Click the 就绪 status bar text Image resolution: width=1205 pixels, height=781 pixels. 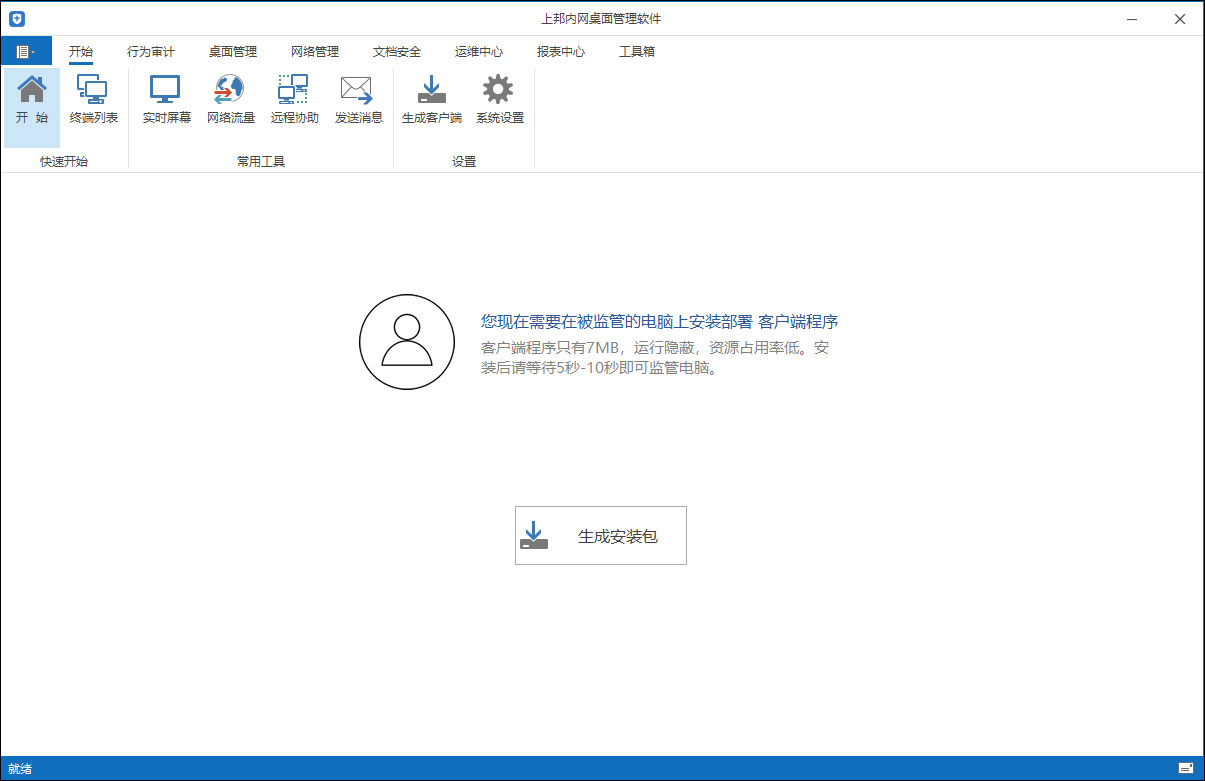[x=20, y=769]
